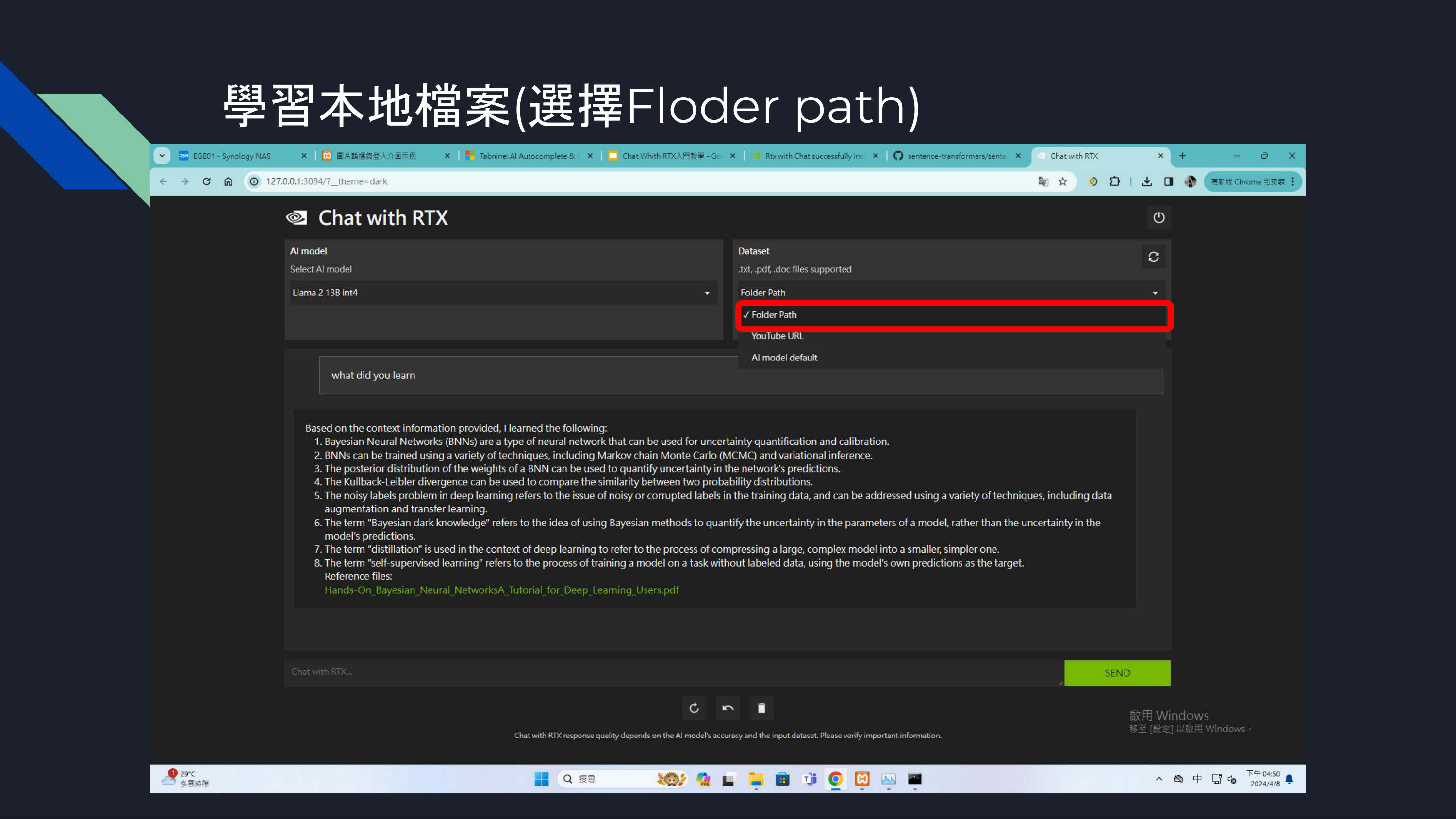Click the trash icon to clear chat

pos(761,708)
